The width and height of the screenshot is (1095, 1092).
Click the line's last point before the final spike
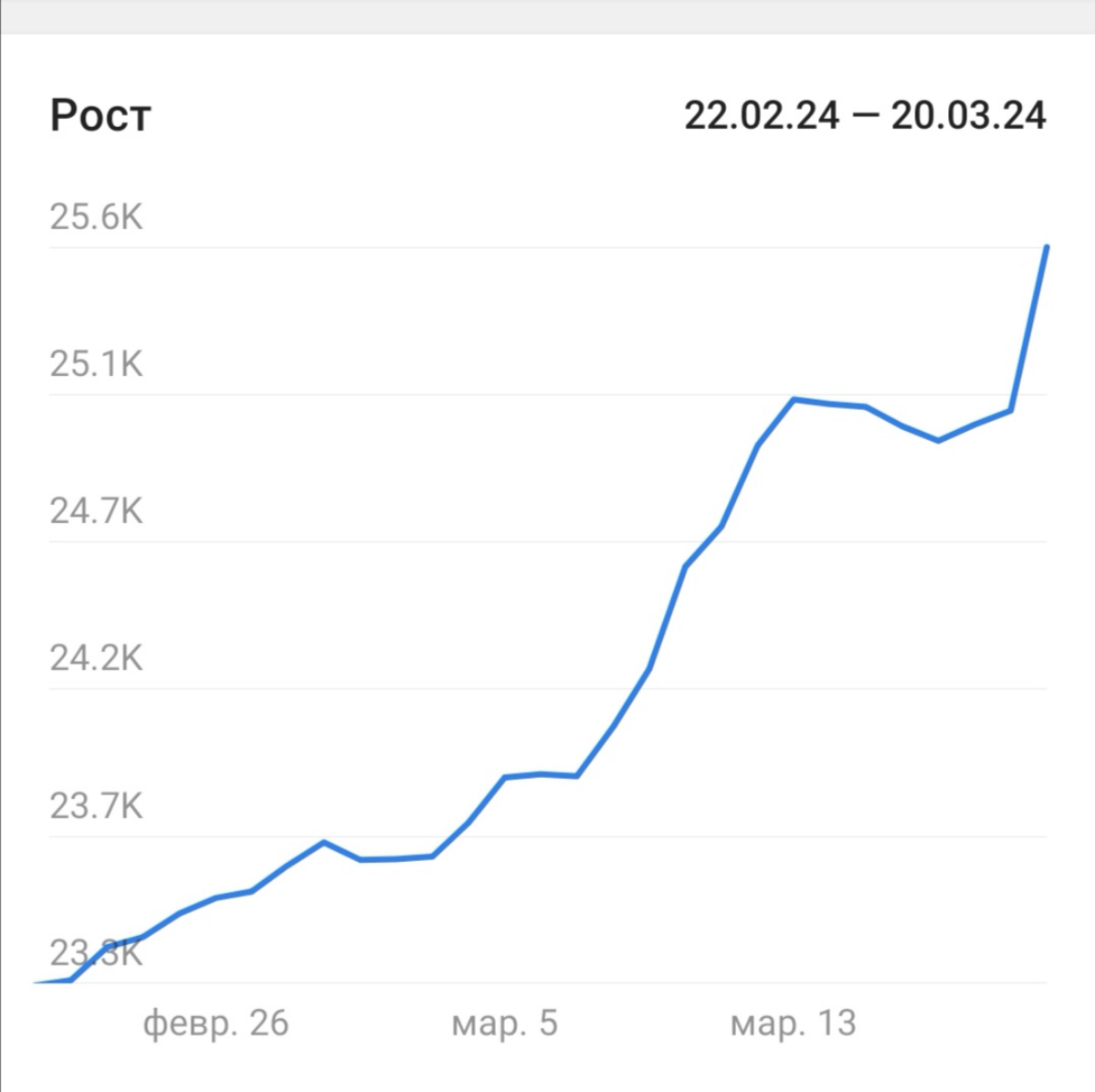[x=1010, y=411]
